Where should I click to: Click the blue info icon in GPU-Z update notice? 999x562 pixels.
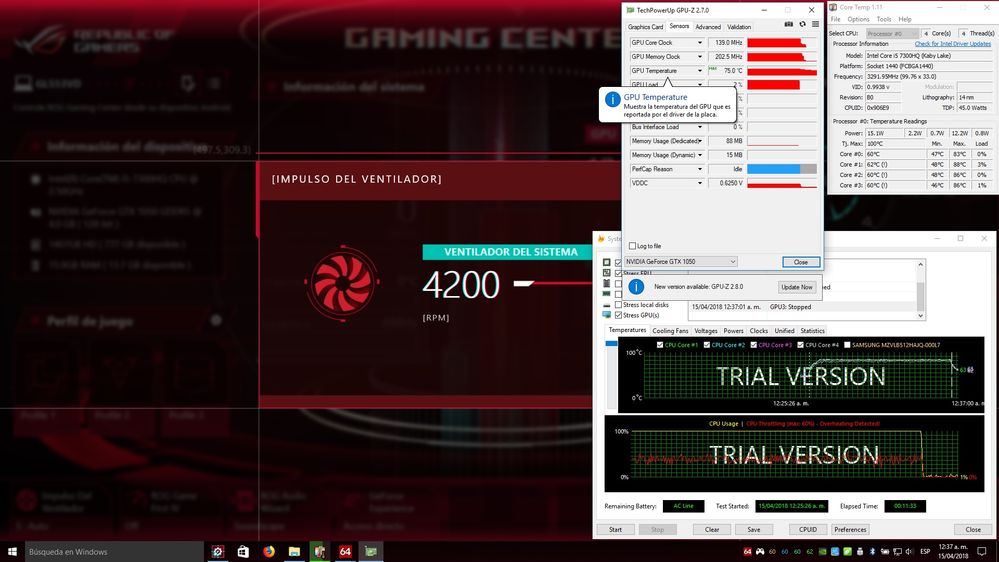coord(636,287)
